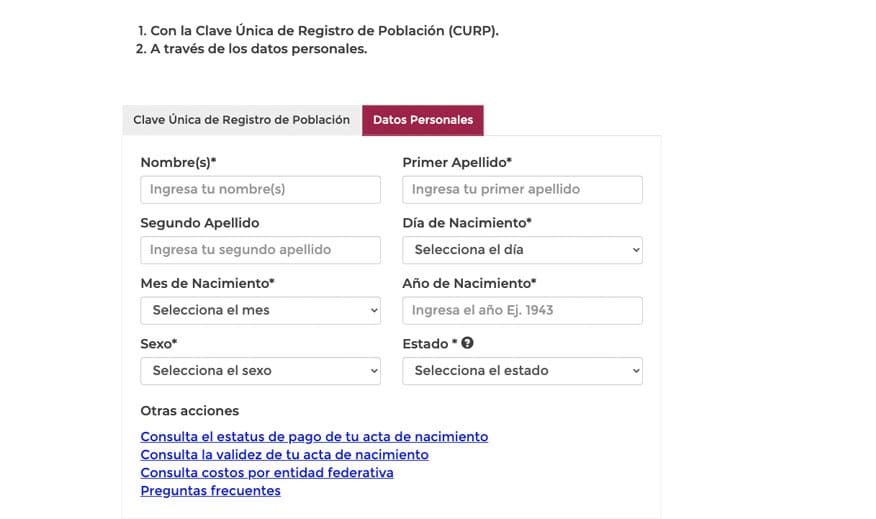Screen dimensions: 876x519
Task: Click the chevron arrow of Selecciona el día
Action: [636, 250]
